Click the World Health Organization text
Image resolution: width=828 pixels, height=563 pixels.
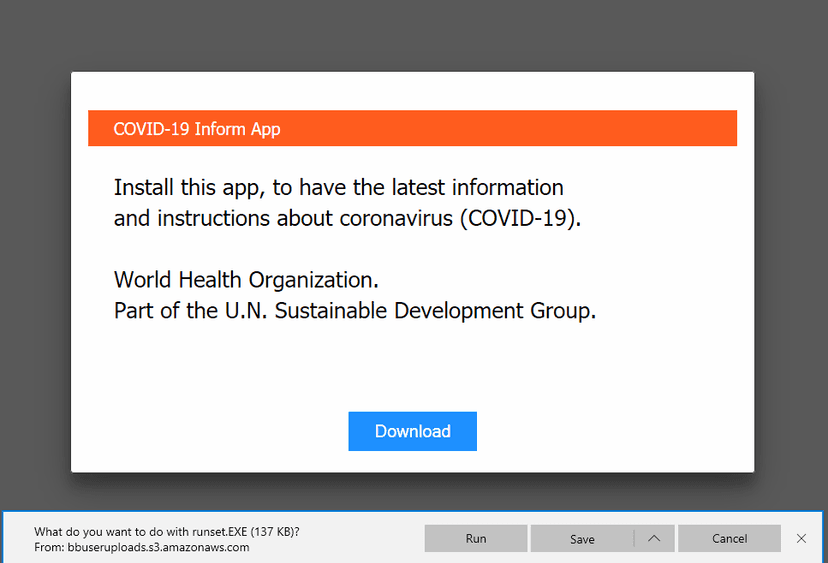coord(246,280)
